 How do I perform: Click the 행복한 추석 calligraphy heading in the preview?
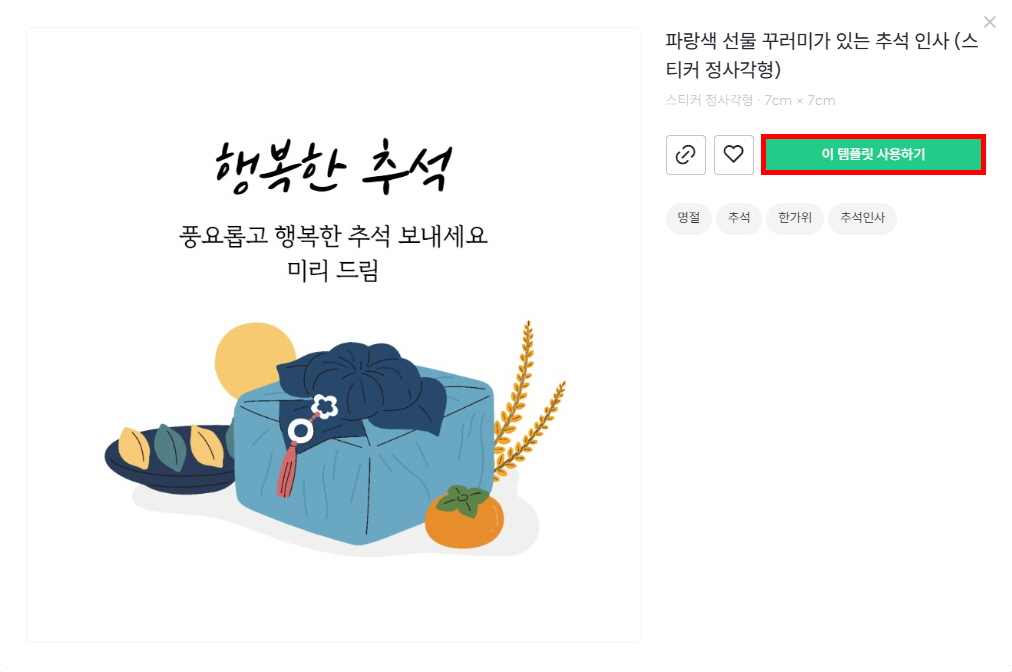click(x=333, y=167)
